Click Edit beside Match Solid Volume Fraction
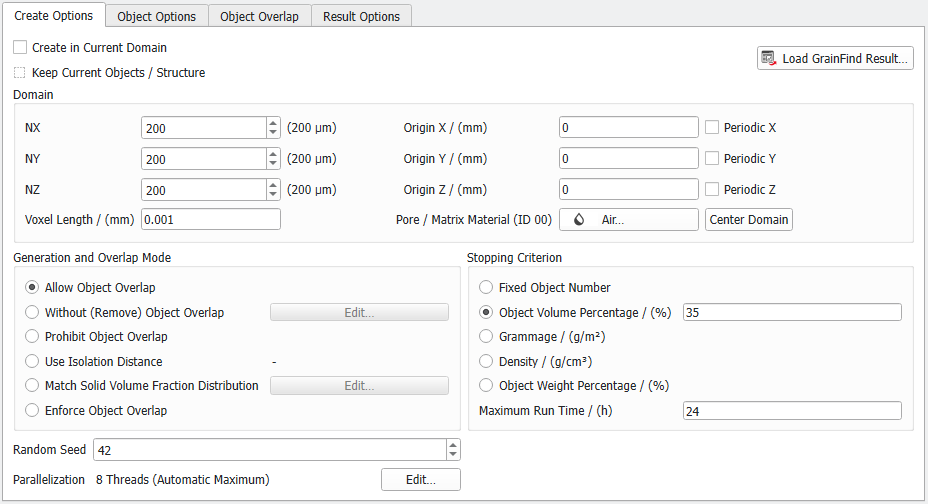This screenshot has height=504, width=928. click(359, 386)
